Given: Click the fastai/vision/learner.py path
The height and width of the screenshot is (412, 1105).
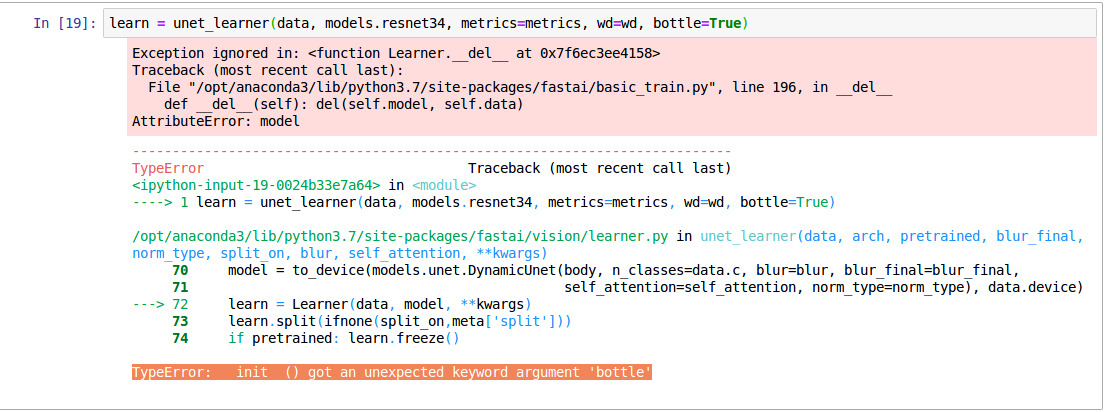Looking at the screenshot, I should (x=402, y=236).
